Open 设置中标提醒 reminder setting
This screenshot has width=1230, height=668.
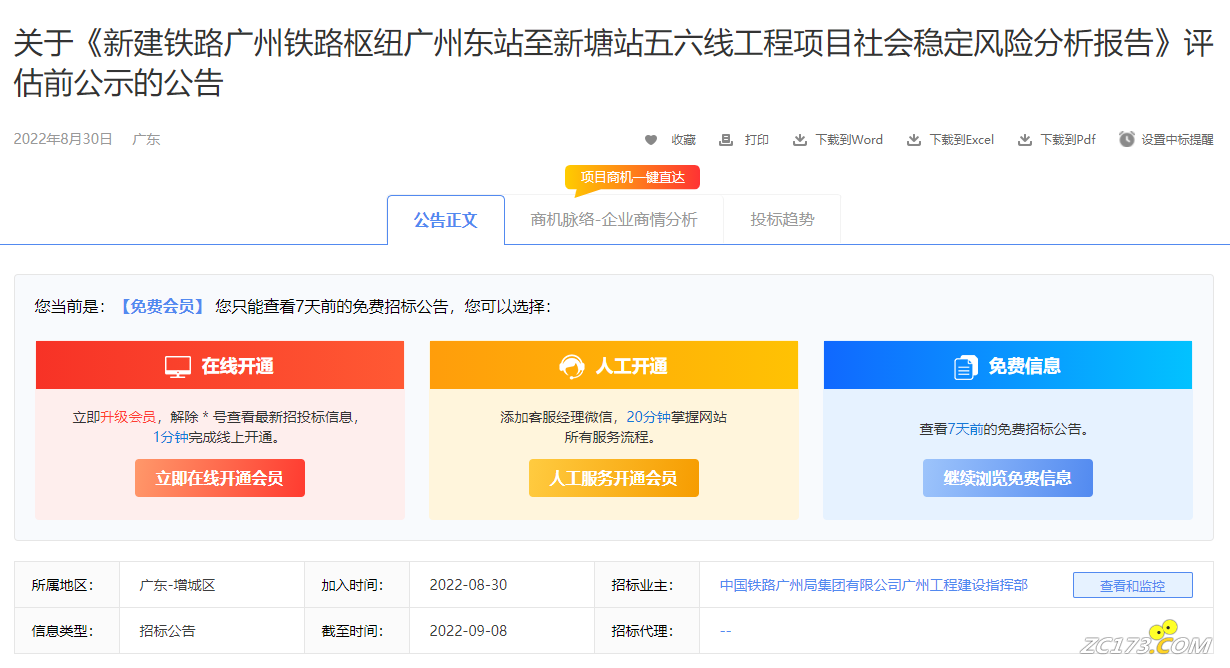(1178, 140)
